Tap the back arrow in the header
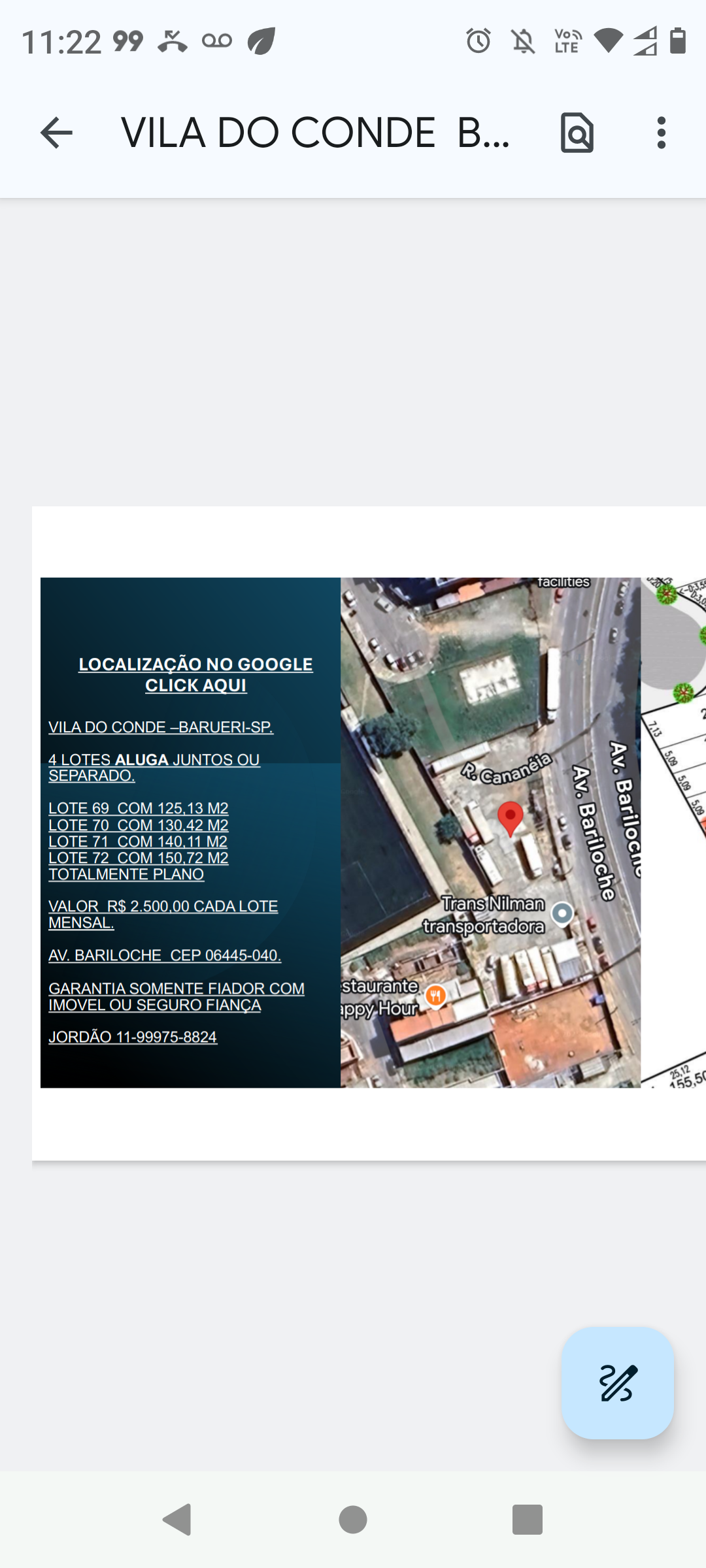This screenshot has height=1568, width=706. (x=56, y=133)
